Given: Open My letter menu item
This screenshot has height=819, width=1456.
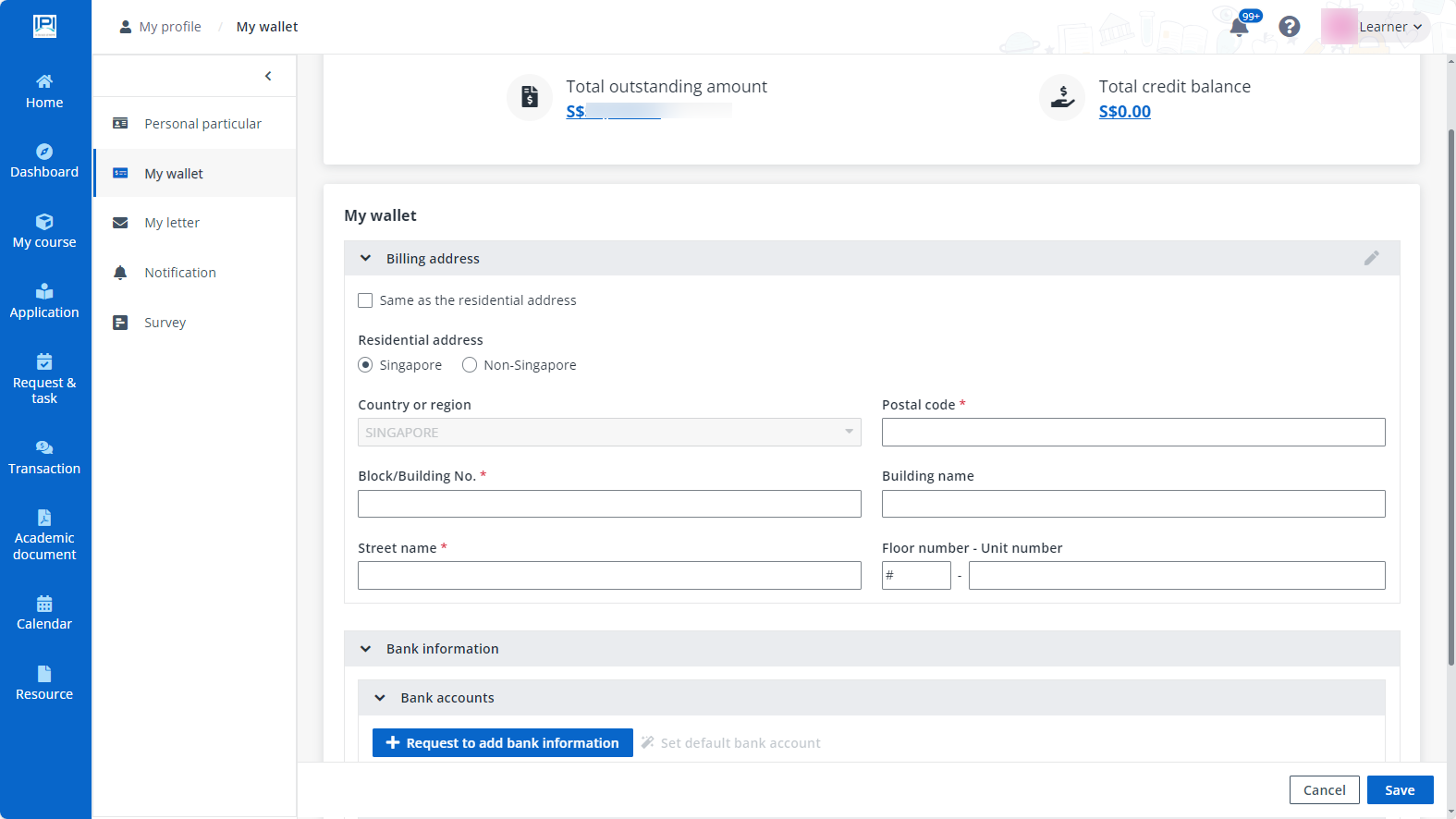Looking at the screenshot, I should pyautogui.click(x=195, y=223).
